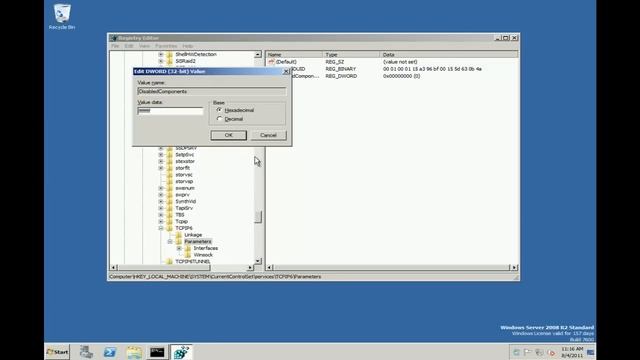This screenshot has height=360, width=640.
Task: Click the tree pane scroll-down arrow
Action: pos(258,261)
